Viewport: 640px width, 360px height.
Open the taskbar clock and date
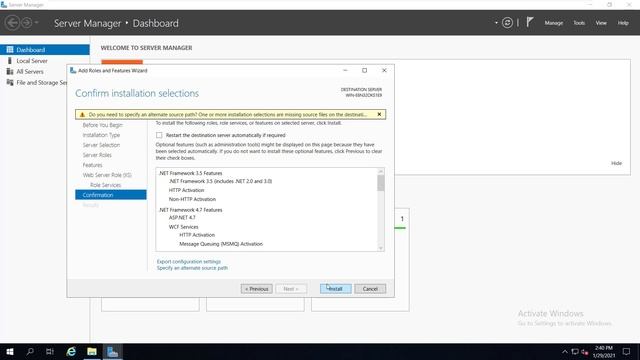coord(604,351)
